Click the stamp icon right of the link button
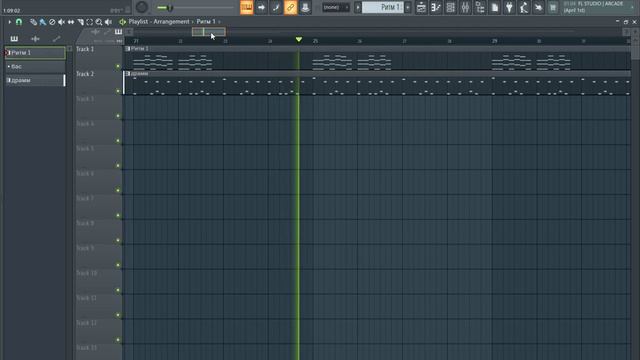This screenshot has height=360, width=640. (305, 7)
